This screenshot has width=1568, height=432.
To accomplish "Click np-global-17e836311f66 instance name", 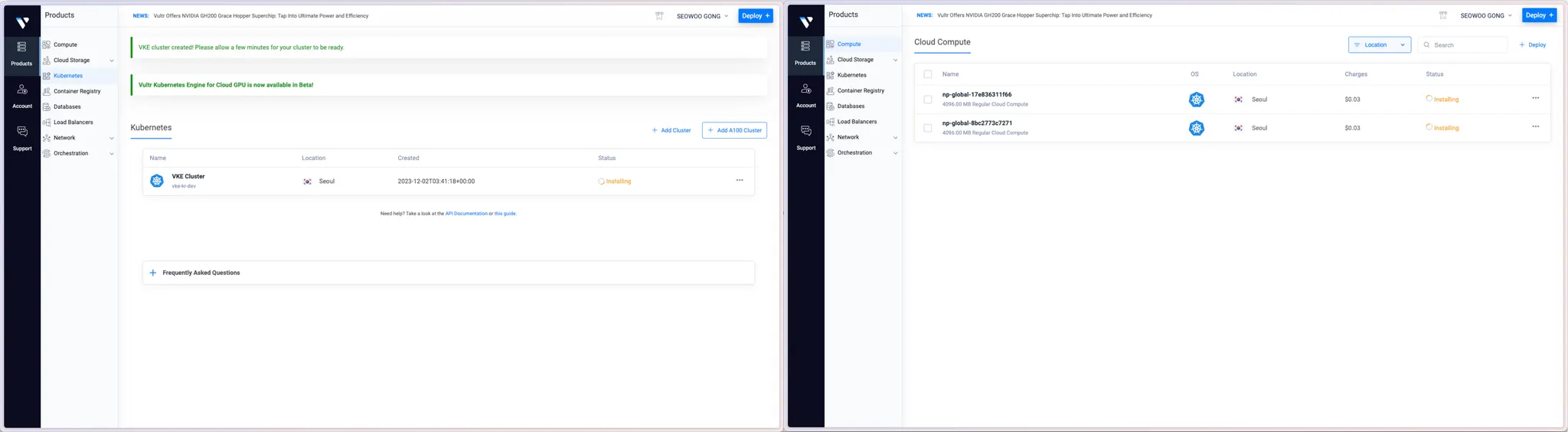I will tap(977, 95).
